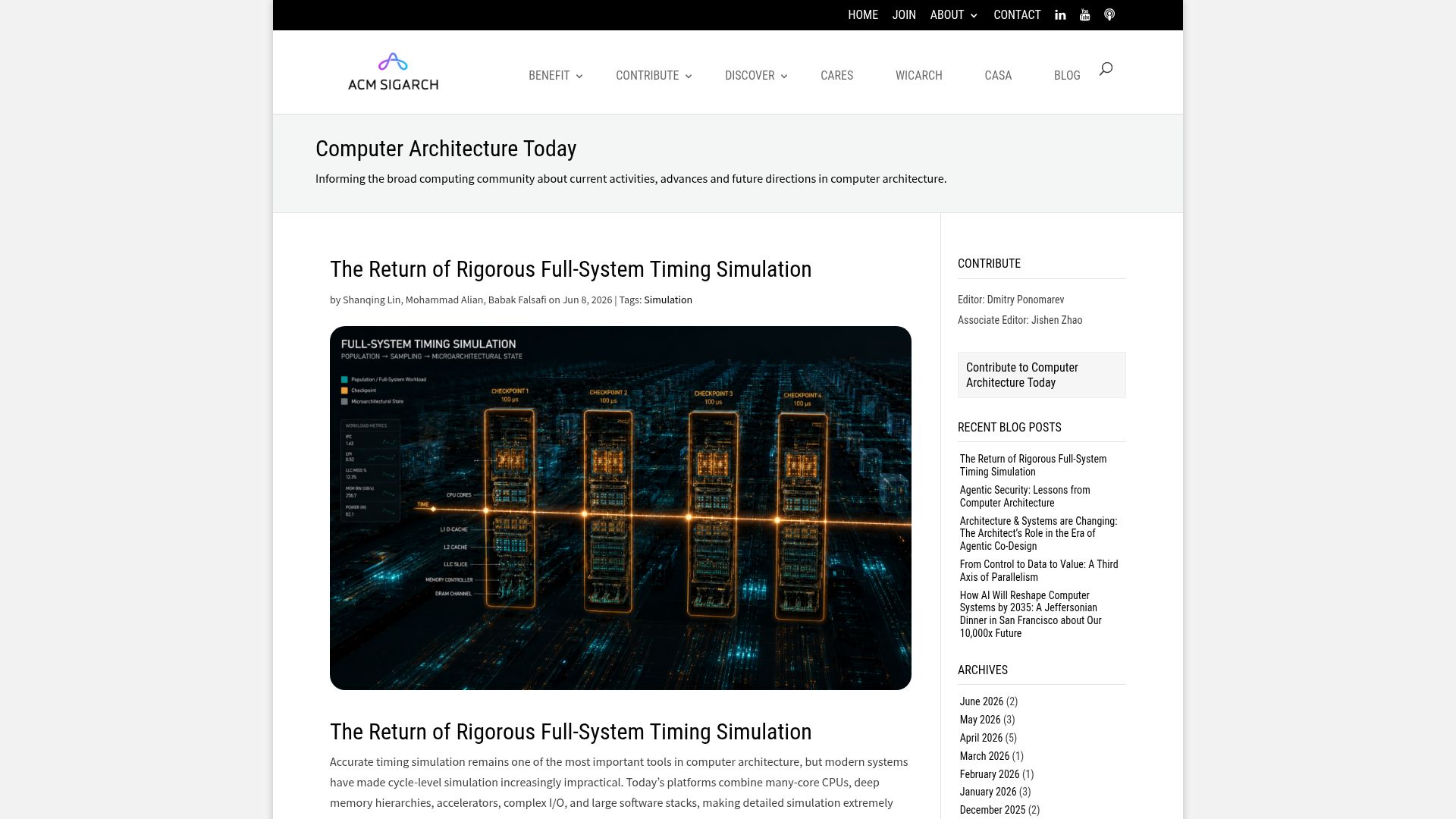
Task: Go to the HOME page
Action: coord(863,15)
